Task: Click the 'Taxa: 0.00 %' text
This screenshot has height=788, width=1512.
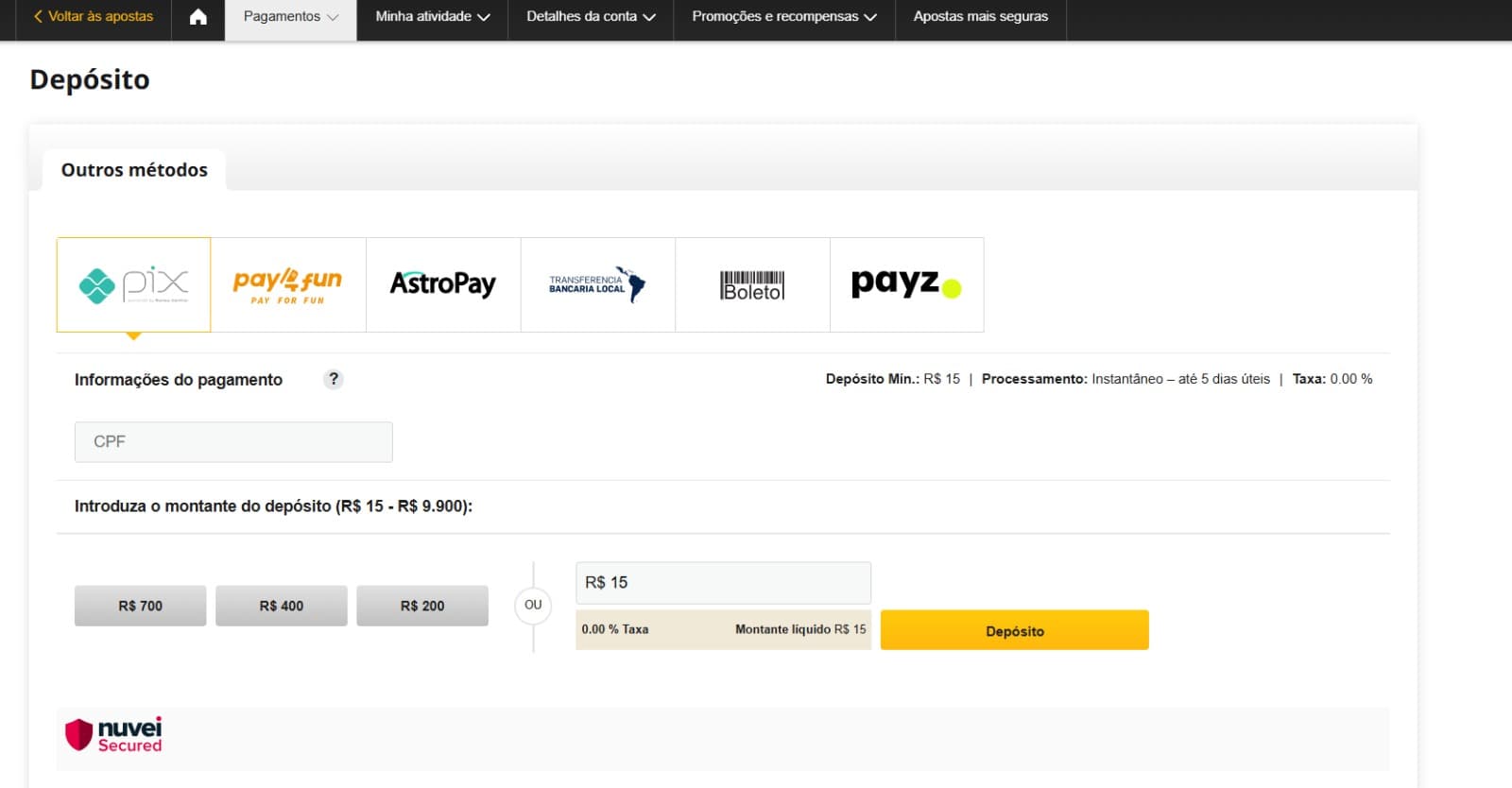Action: click(1332, 379)
